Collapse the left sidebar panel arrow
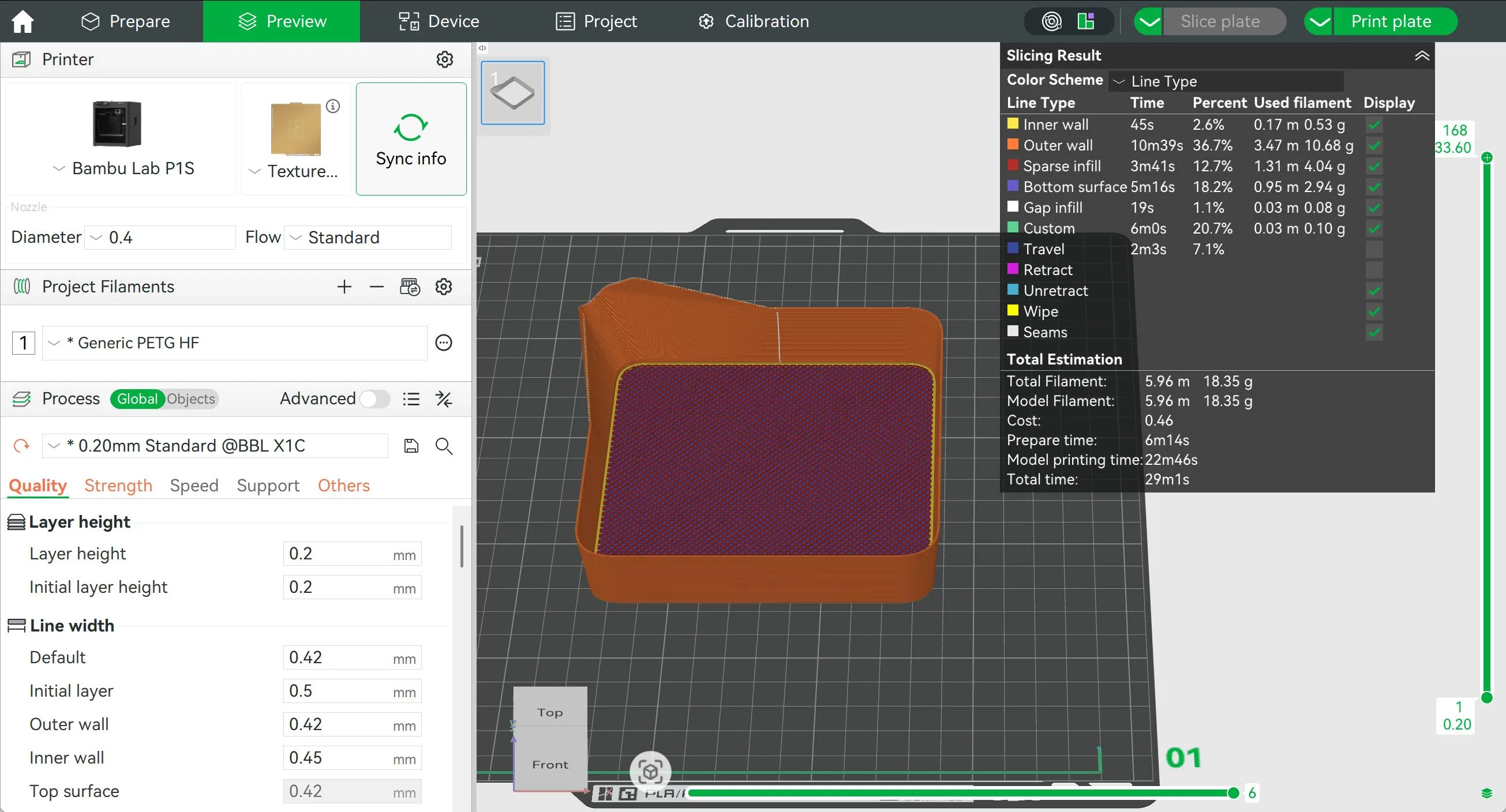 (482, 48)
